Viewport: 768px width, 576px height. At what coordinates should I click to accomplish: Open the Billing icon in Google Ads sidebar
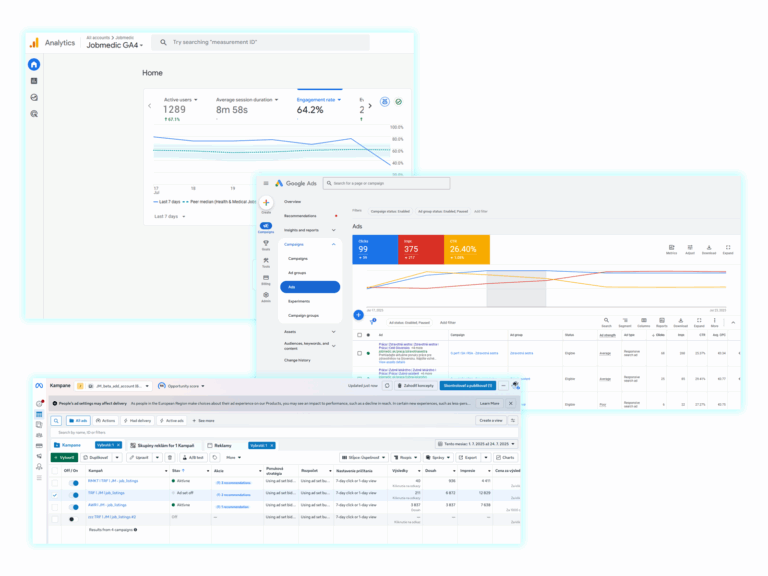coord(266,279)
